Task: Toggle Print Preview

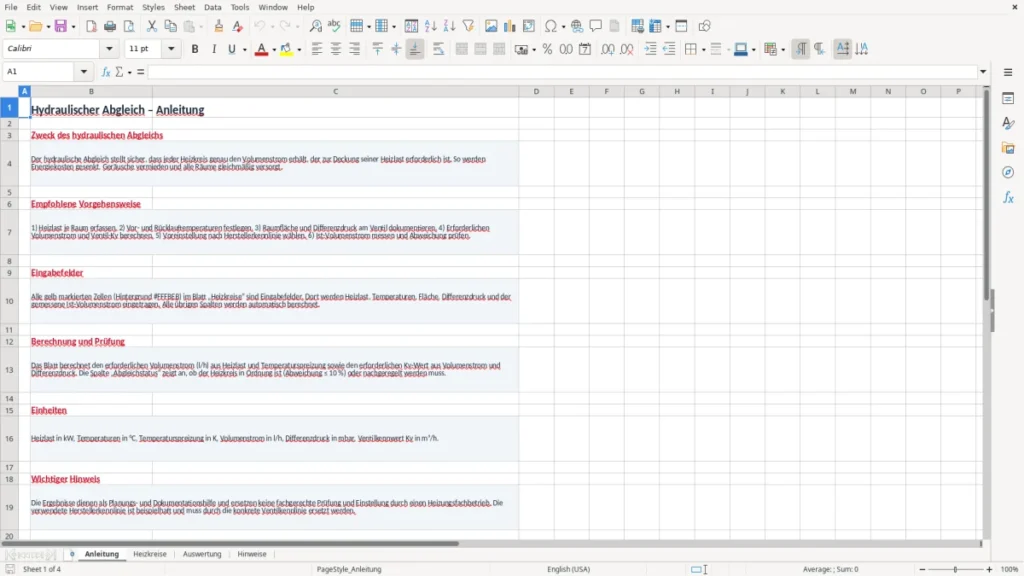Action: 129,26
